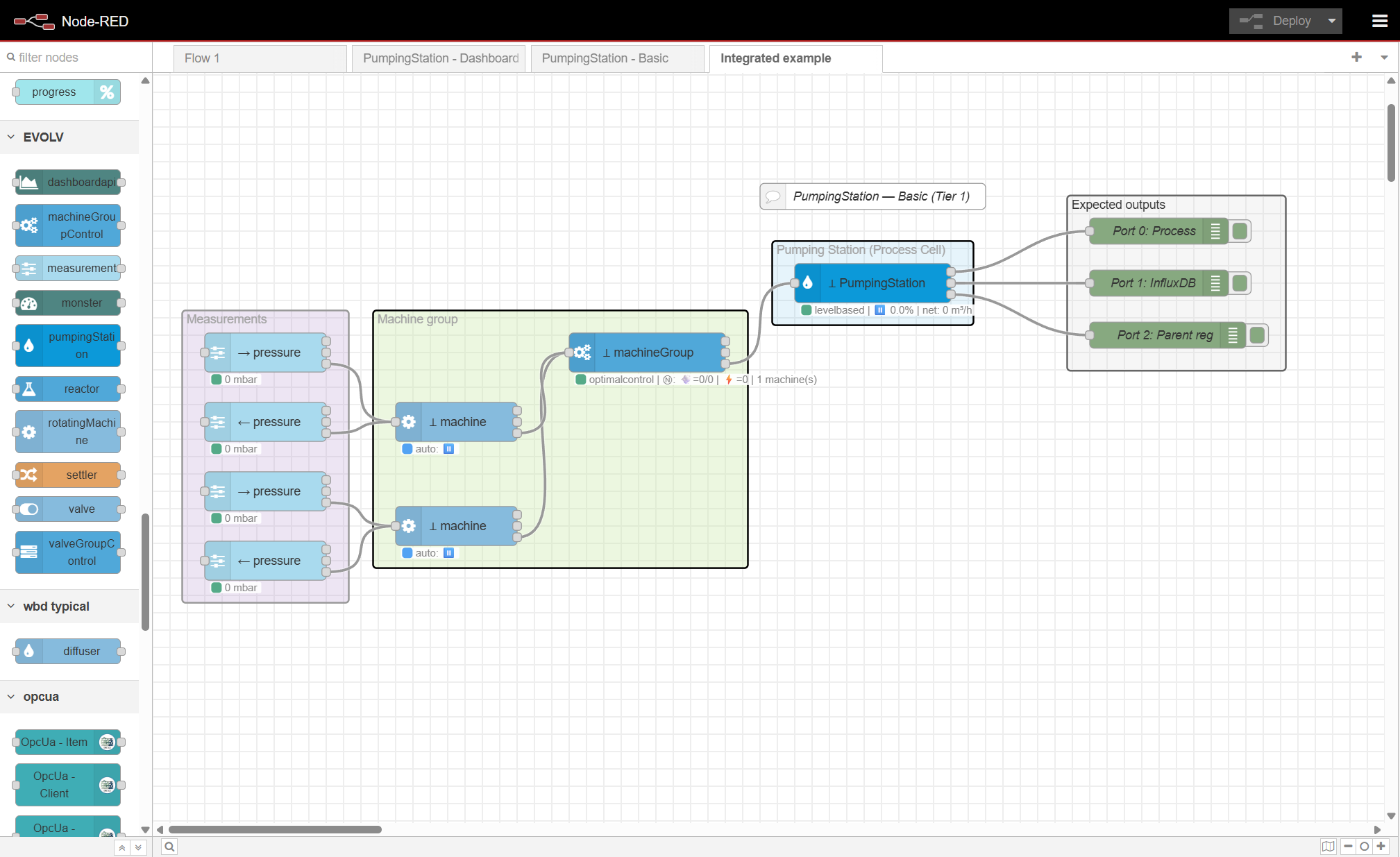
Task: Select the second pressure node from top
Action: (265, 422)
